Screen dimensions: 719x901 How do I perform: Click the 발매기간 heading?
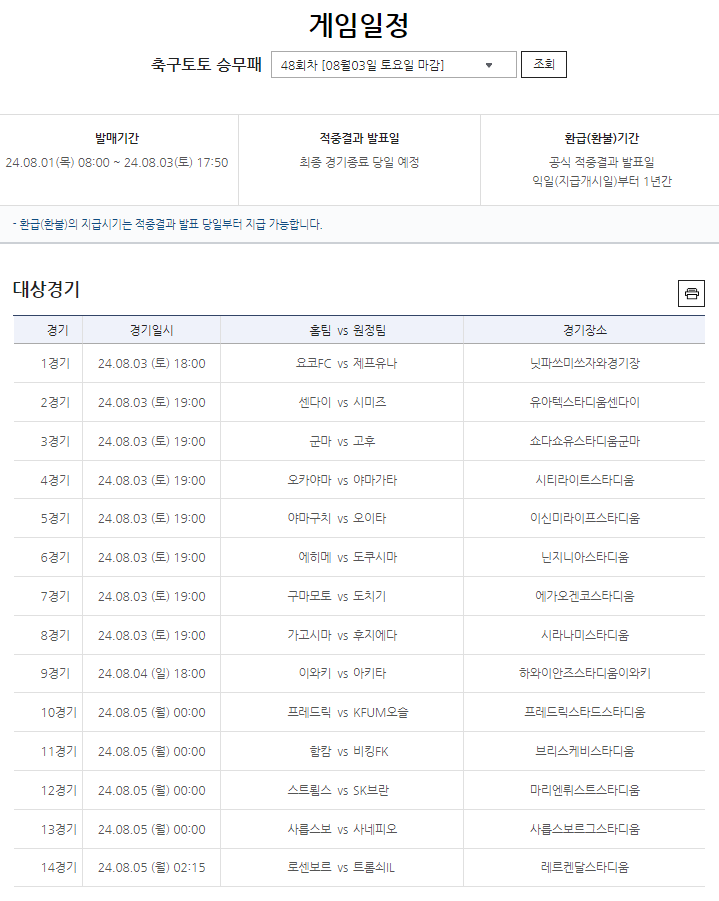(117, 138)
